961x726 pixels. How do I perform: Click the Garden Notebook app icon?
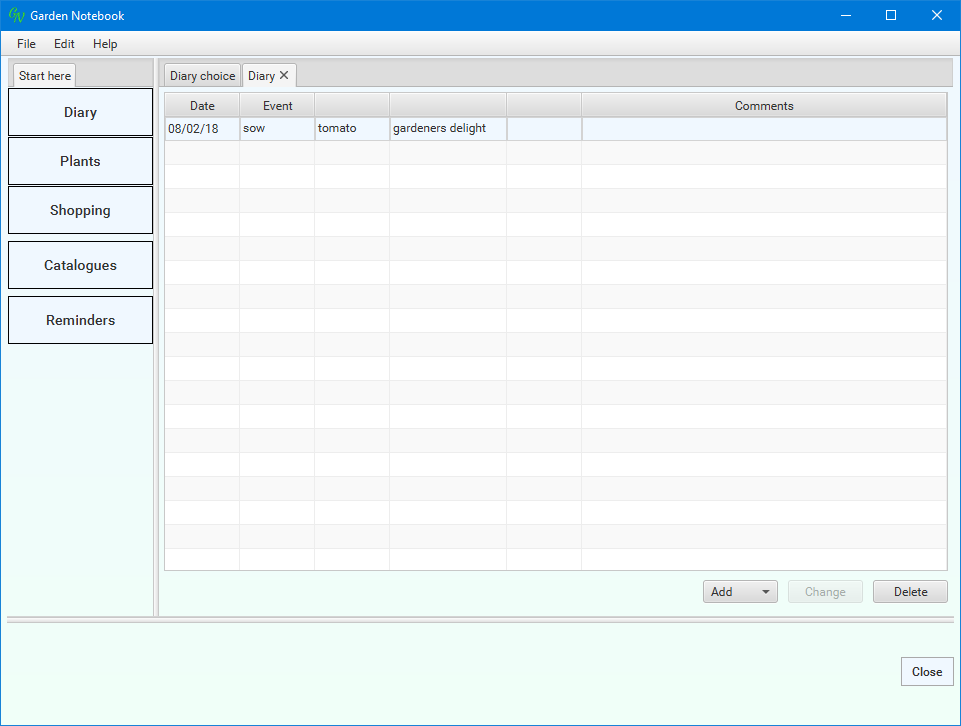[x=16, y=16]
